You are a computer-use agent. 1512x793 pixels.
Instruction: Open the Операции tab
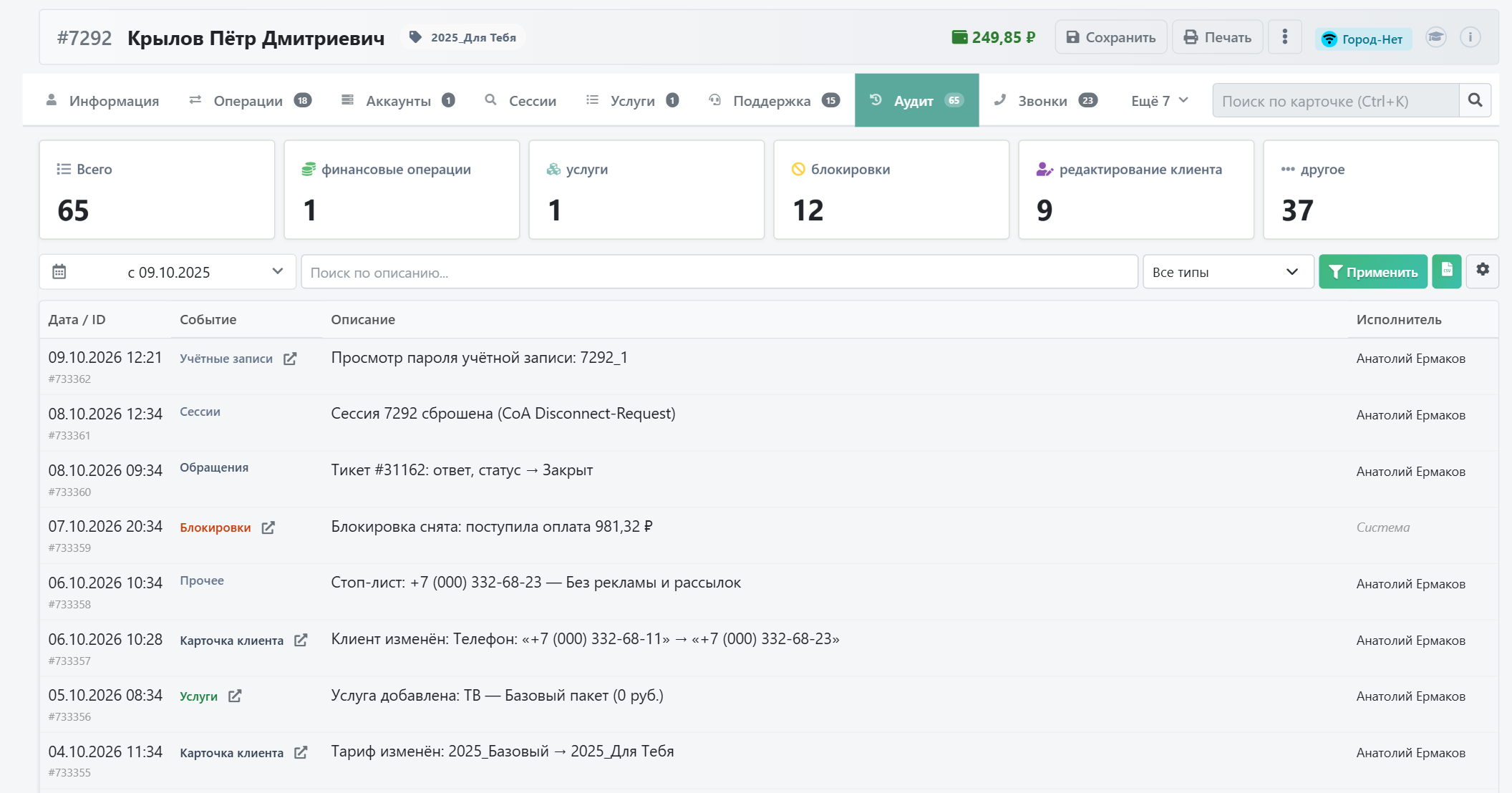tap(250, 100)
